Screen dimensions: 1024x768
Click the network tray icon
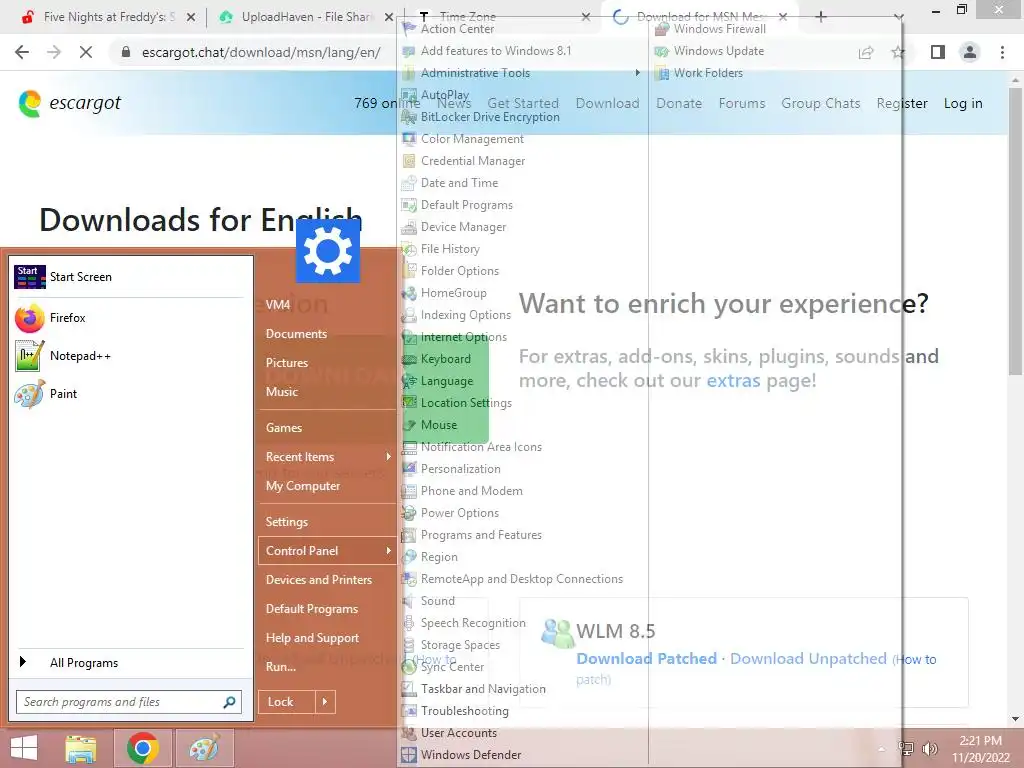pos(906,749)
